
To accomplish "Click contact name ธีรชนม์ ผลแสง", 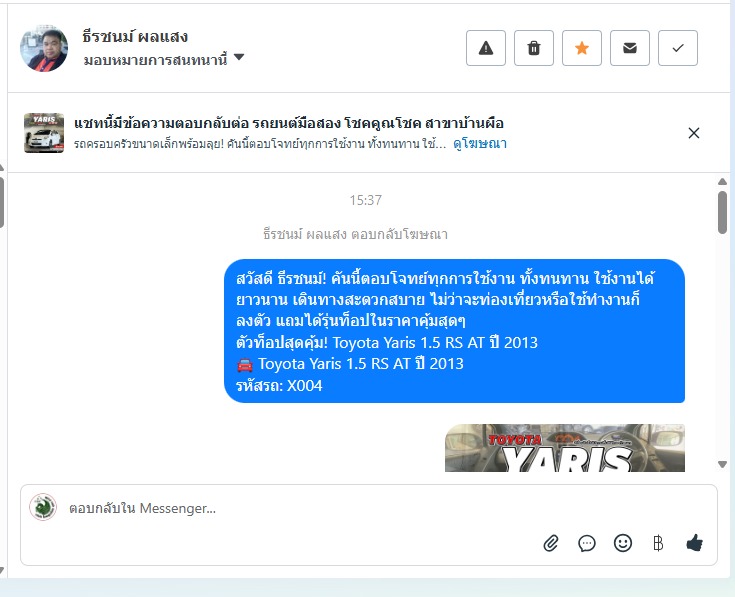I will pyautogui.click(x=135, y=36).
